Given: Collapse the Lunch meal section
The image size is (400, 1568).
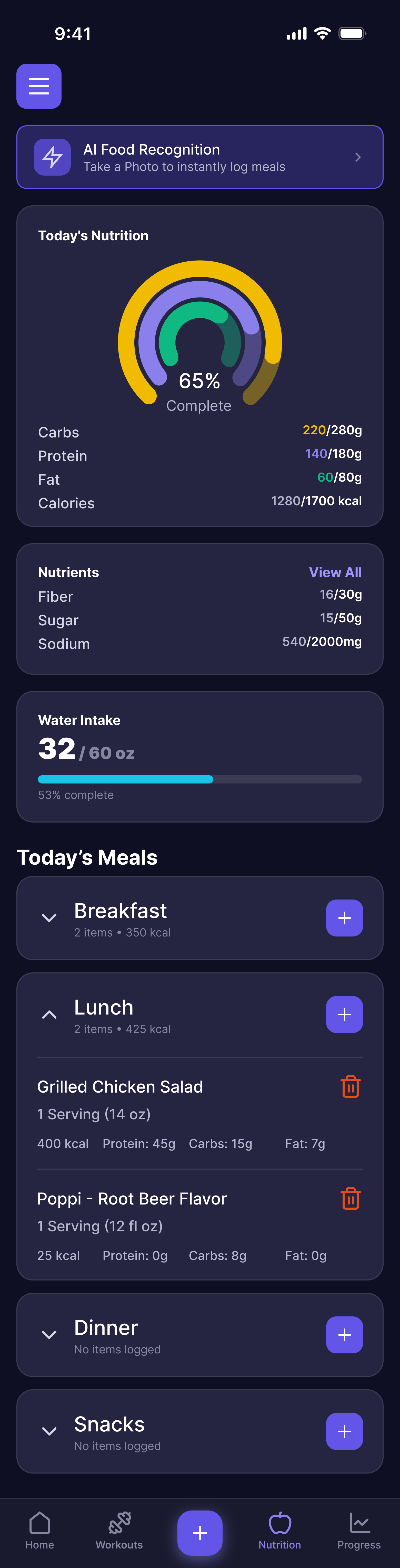Looking at the screenshot, I should coord(49,1015).
